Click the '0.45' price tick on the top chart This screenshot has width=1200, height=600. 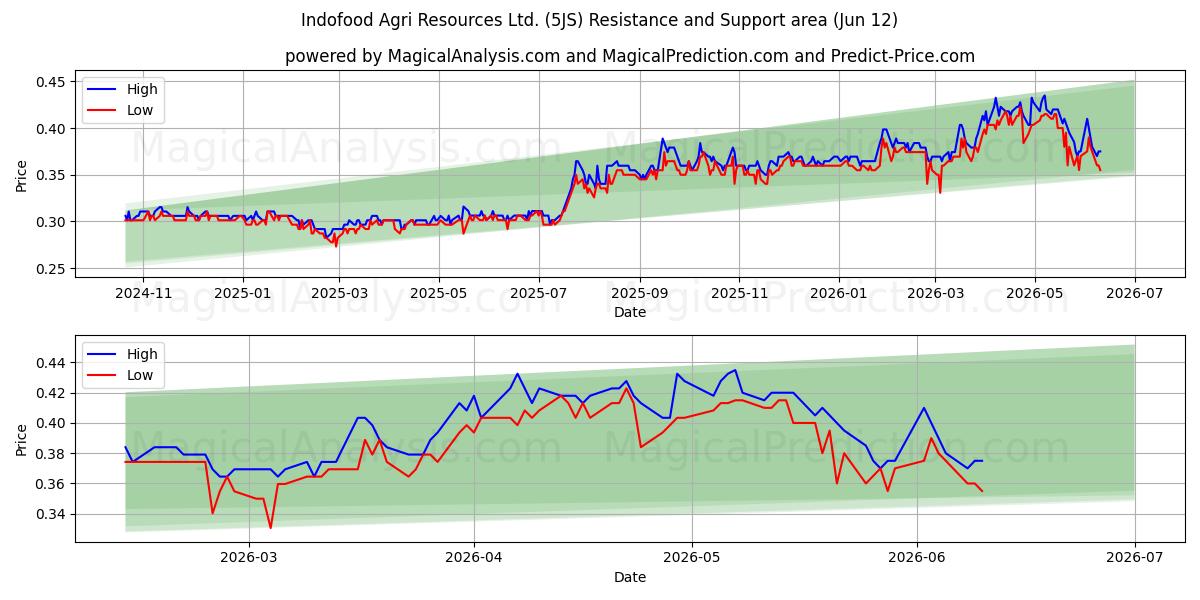[x=52, y=82]
